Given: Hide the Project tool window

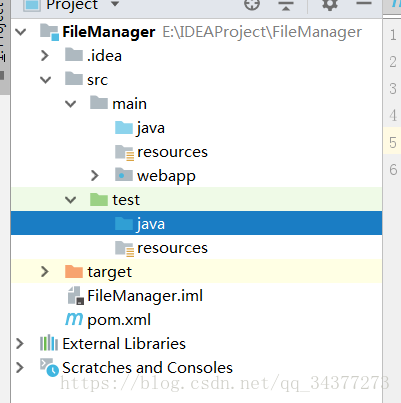Looking at the screenshot, I should click(x=364, y=4).
